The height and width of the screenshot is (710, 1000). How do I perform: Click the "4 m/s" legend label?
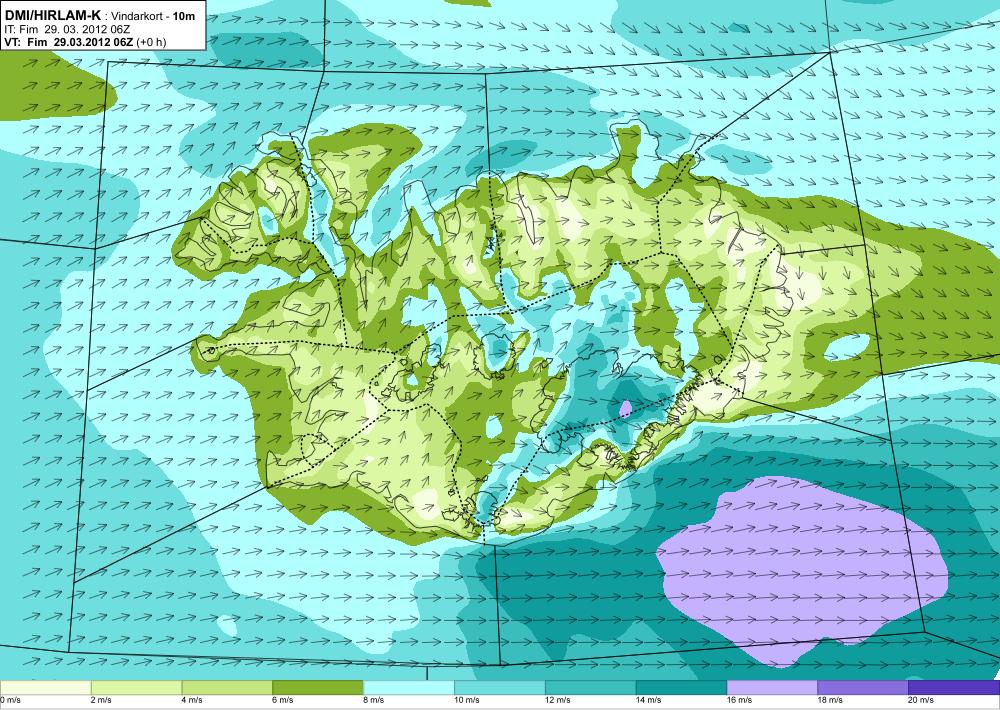[193, 700]
